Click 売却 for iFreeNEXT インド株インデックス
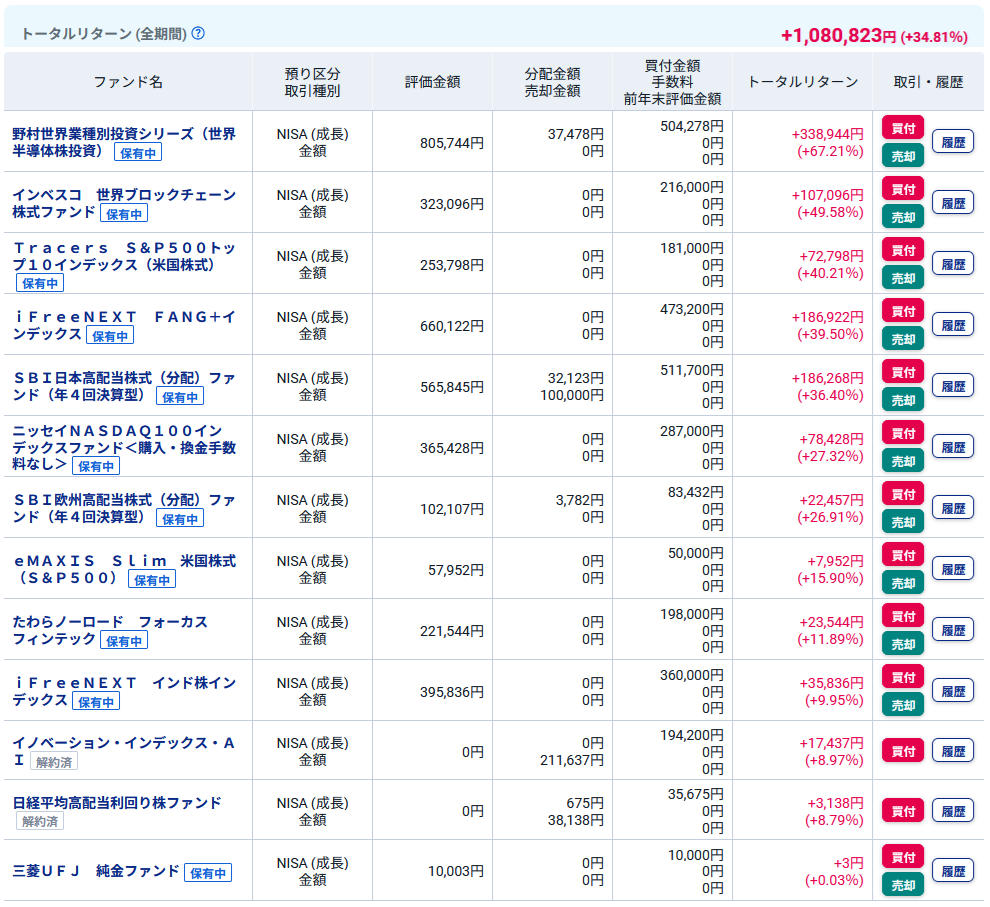 tap(903, 705)
